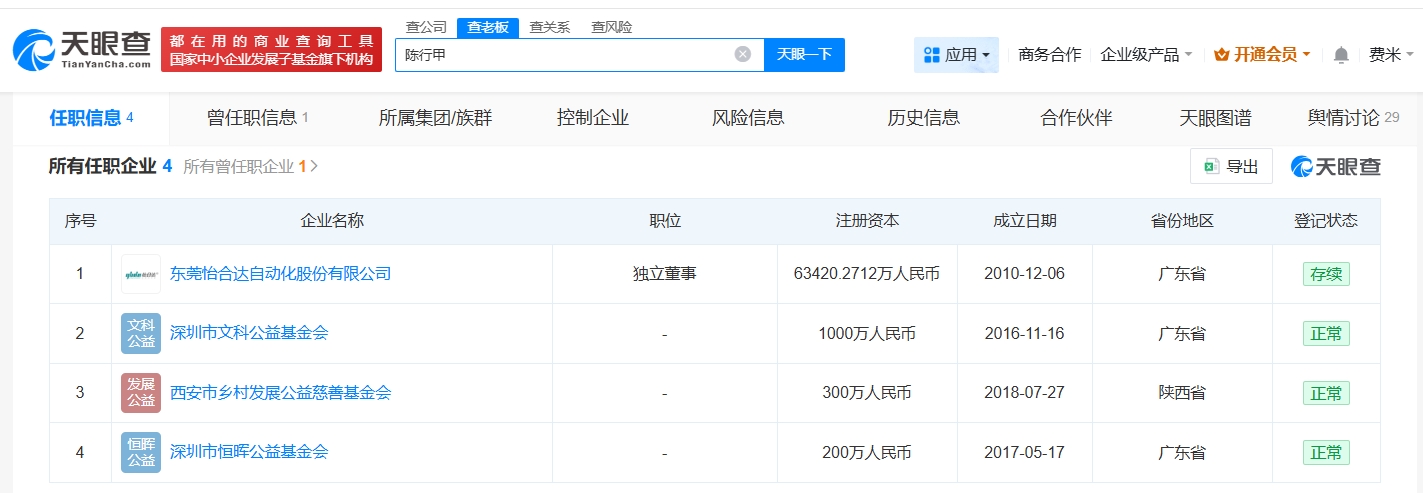Open the 应用 apps dropdown
Screen dimensions: 1423x493
956,55
